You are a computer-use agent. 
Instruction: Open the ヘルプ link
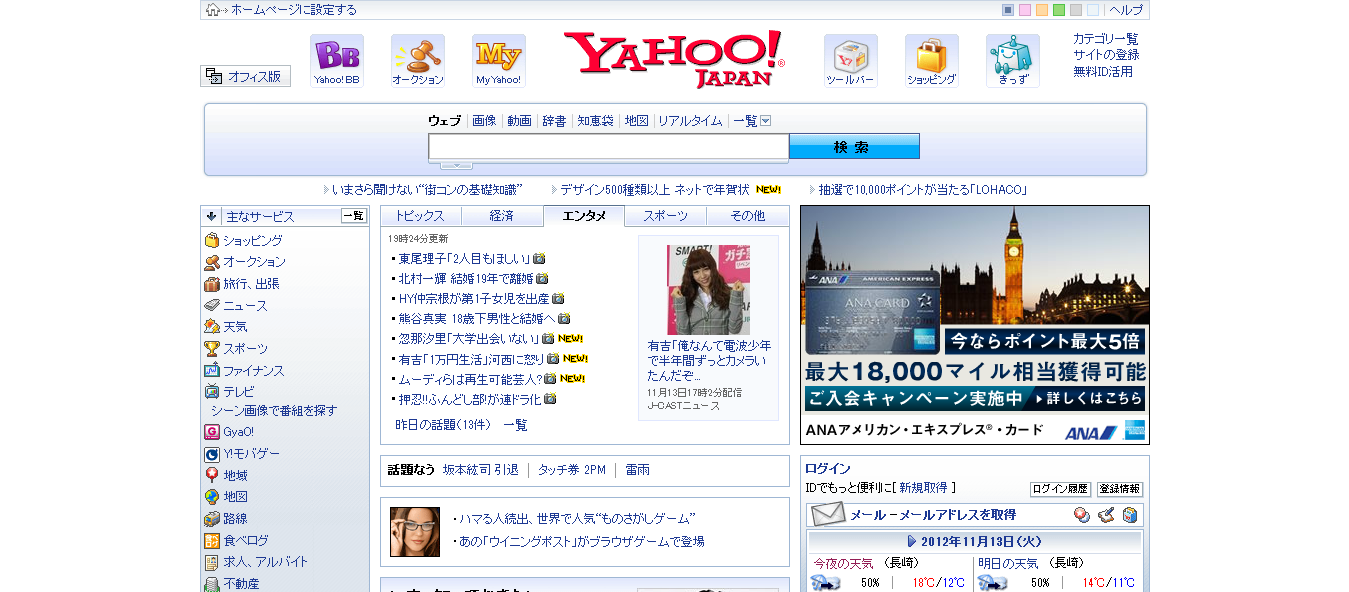1126,10
